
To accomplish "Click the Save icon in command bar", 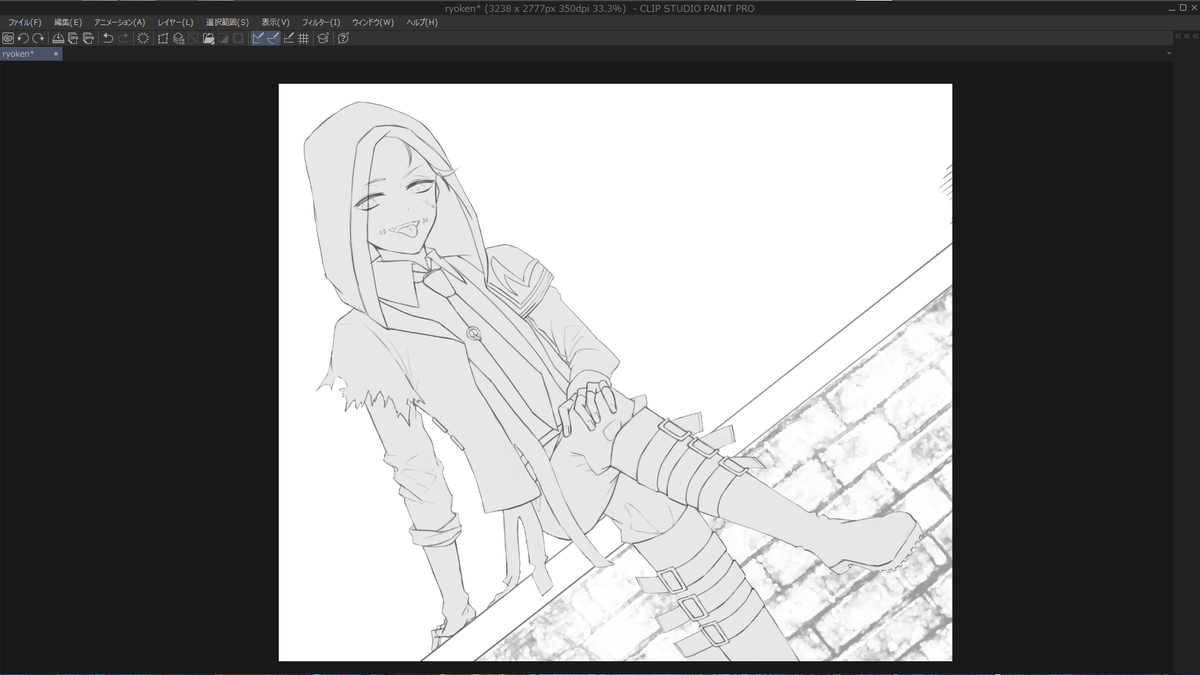I will 58,39.
